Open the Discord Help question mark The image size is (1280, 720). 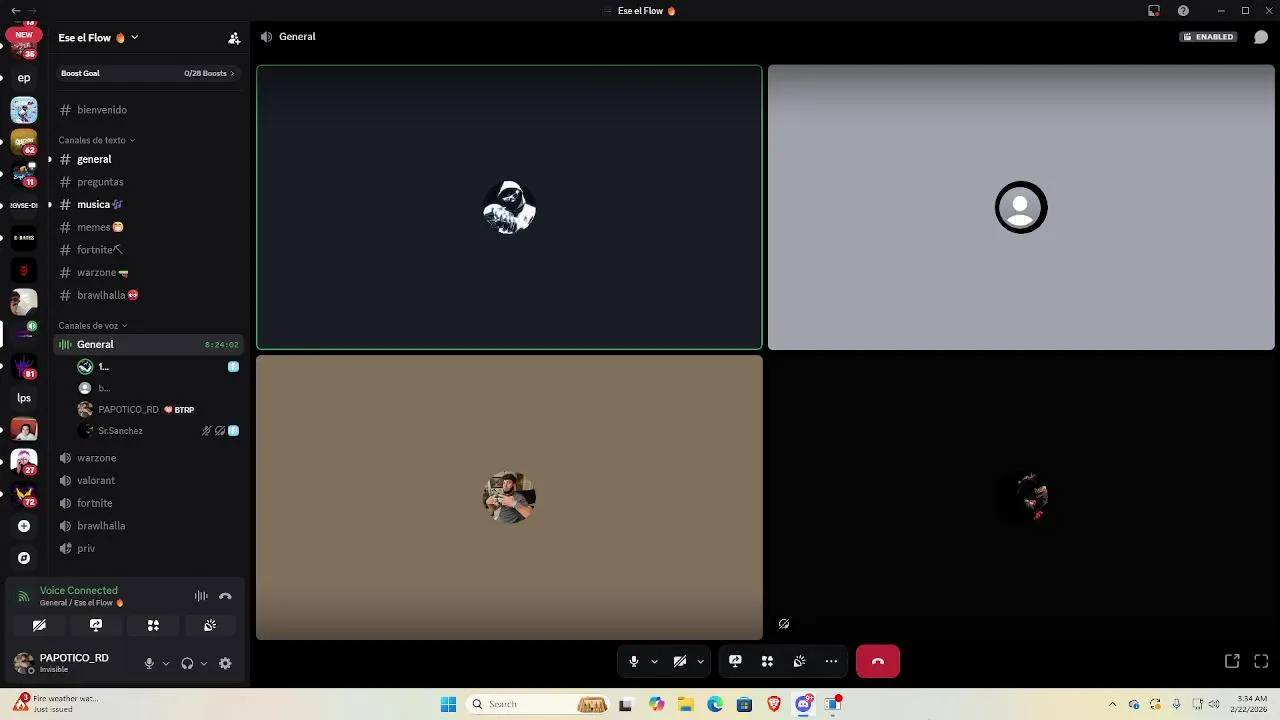[1183, 11]
